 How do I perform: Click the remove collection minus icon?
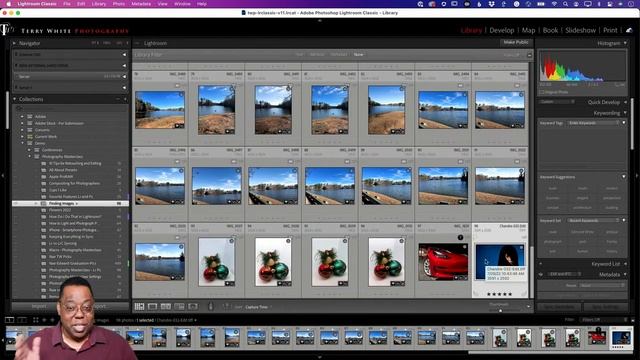[118, 99]
